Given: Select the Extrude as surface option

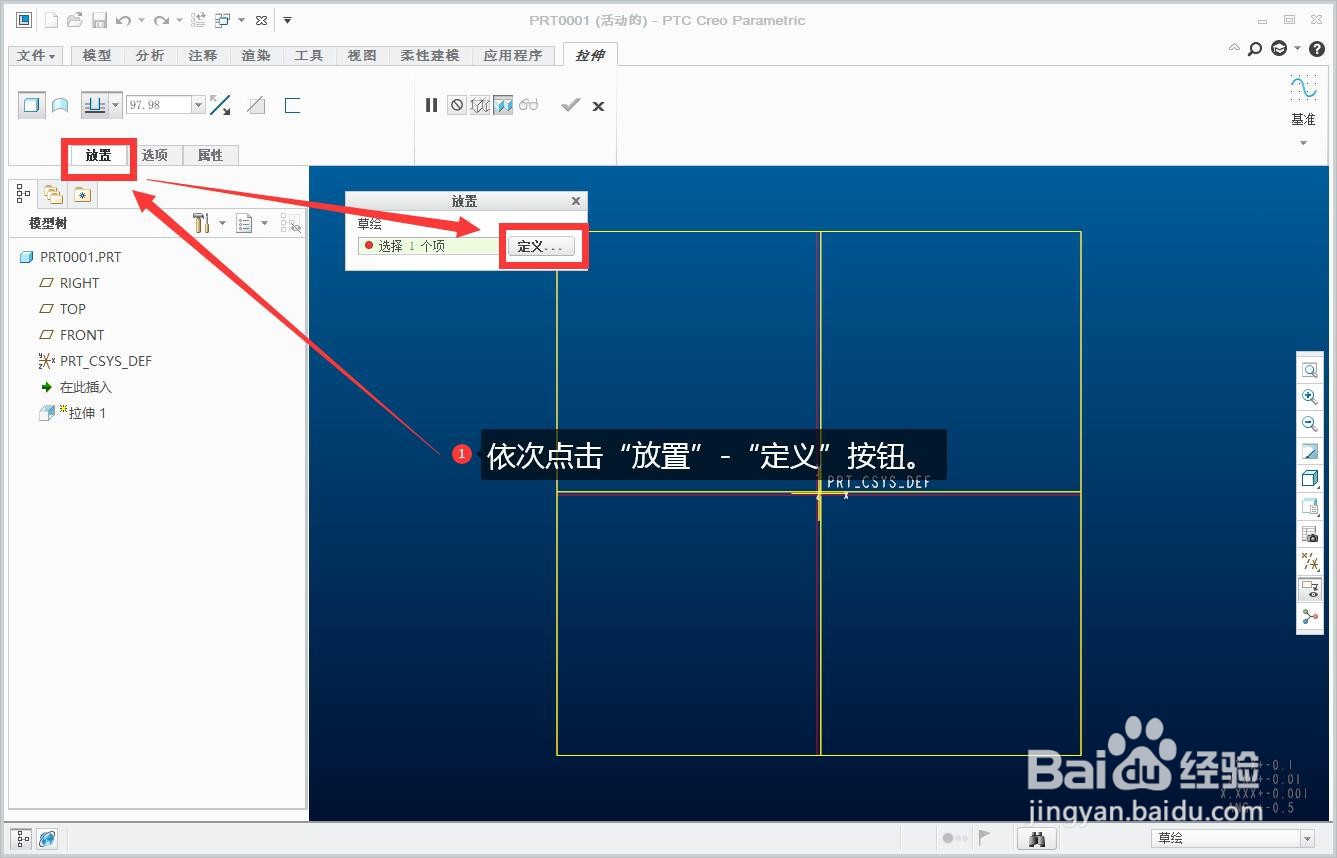Looking at the screenshot, I should (60, 105).
